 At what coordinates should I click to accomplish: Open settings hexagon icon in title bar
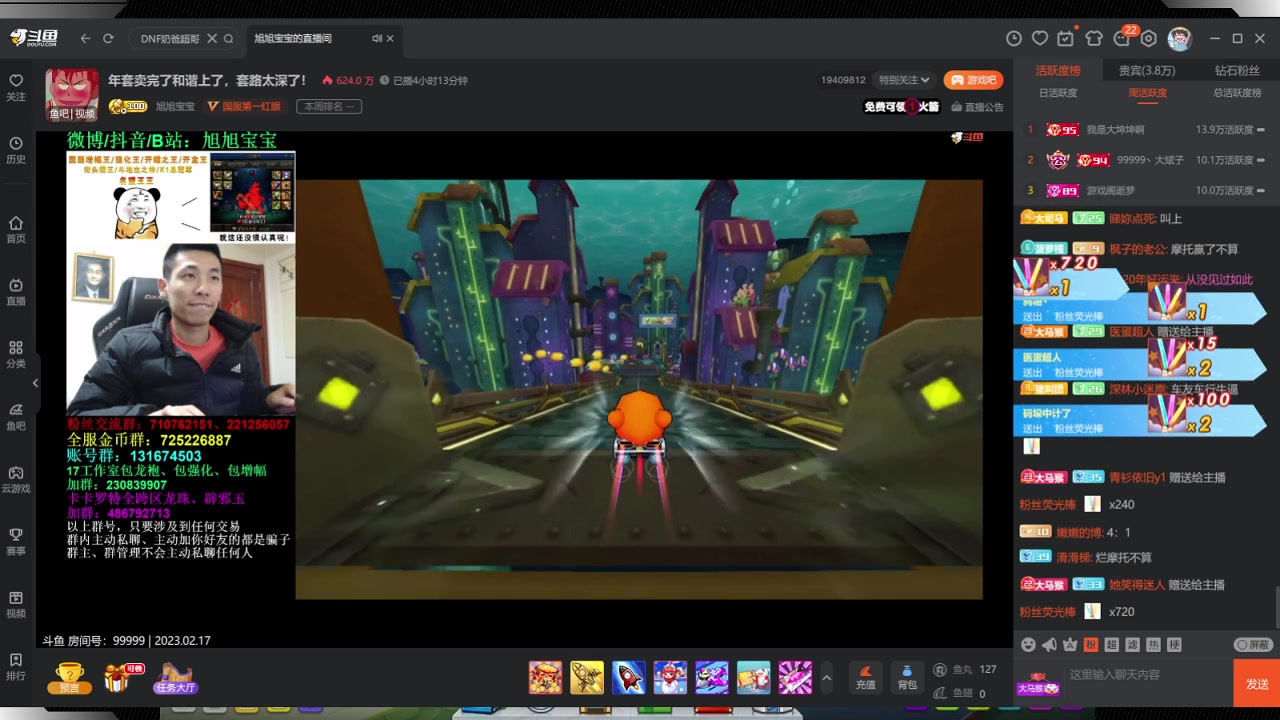pos(1149,38)
